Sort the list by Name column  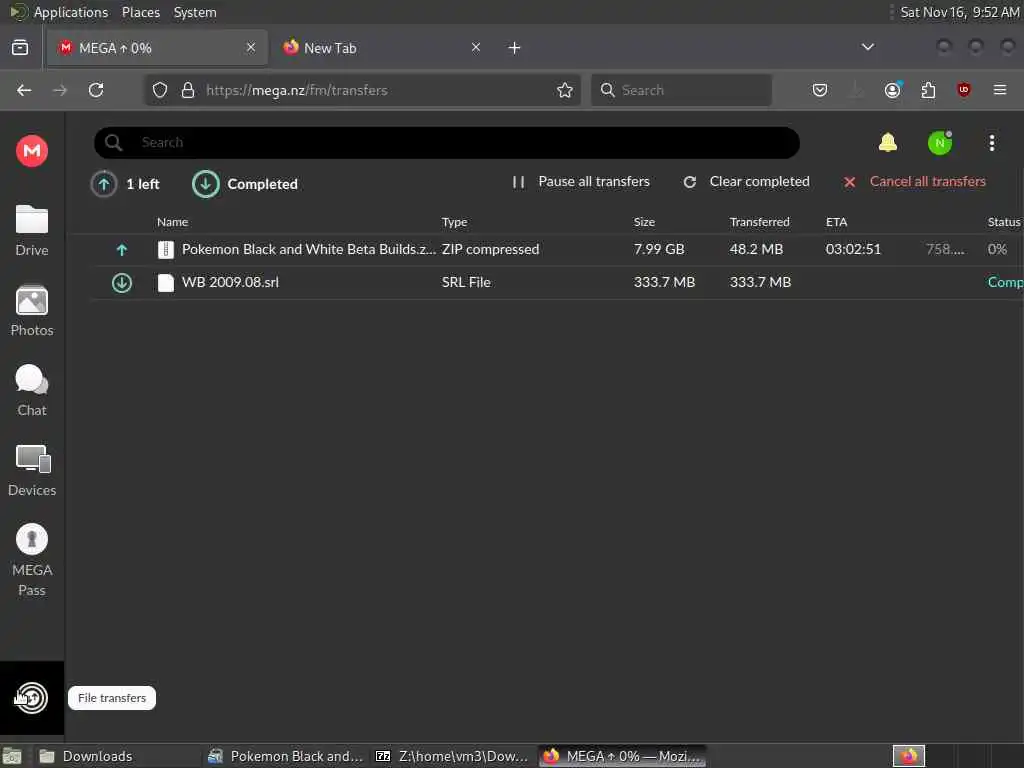pos(172,222)
